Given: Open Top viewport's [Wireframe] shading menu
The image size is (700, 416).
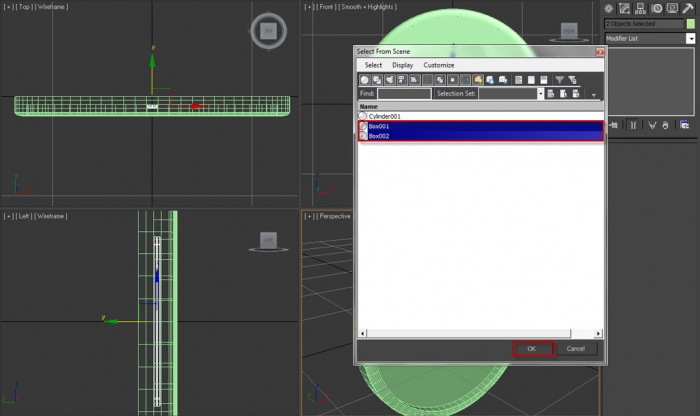Looking at the screenshot, I should [x=51, y=7].
